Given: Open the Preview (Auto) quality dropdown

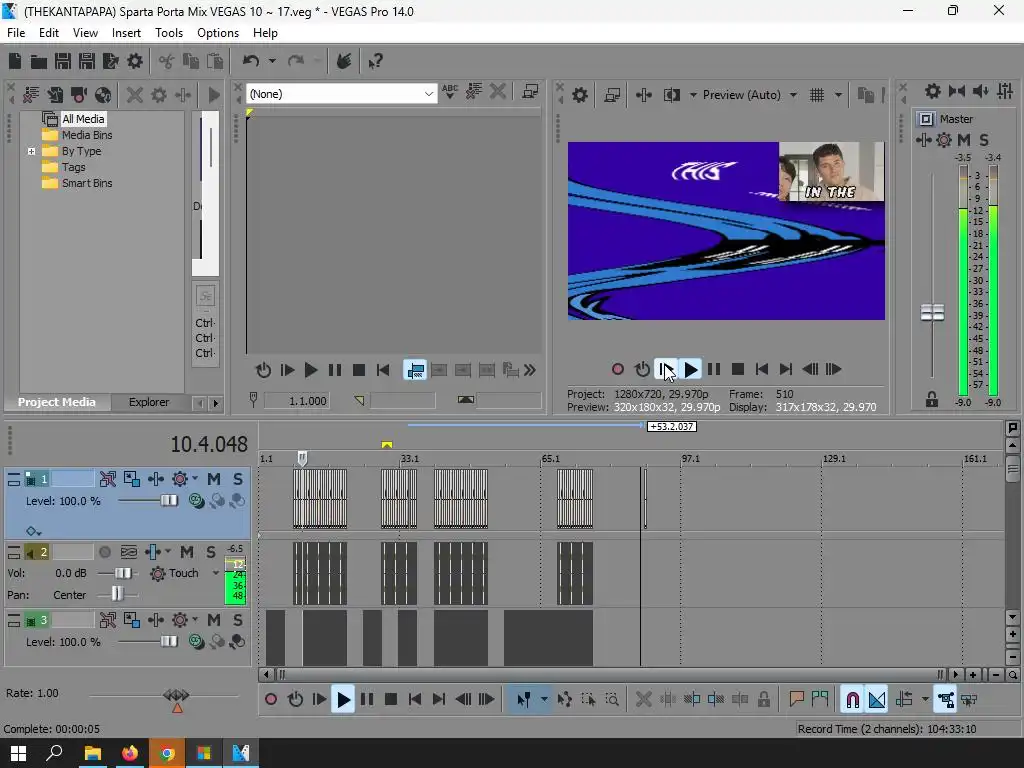Looking at the screenshot, I should [750, 95].
